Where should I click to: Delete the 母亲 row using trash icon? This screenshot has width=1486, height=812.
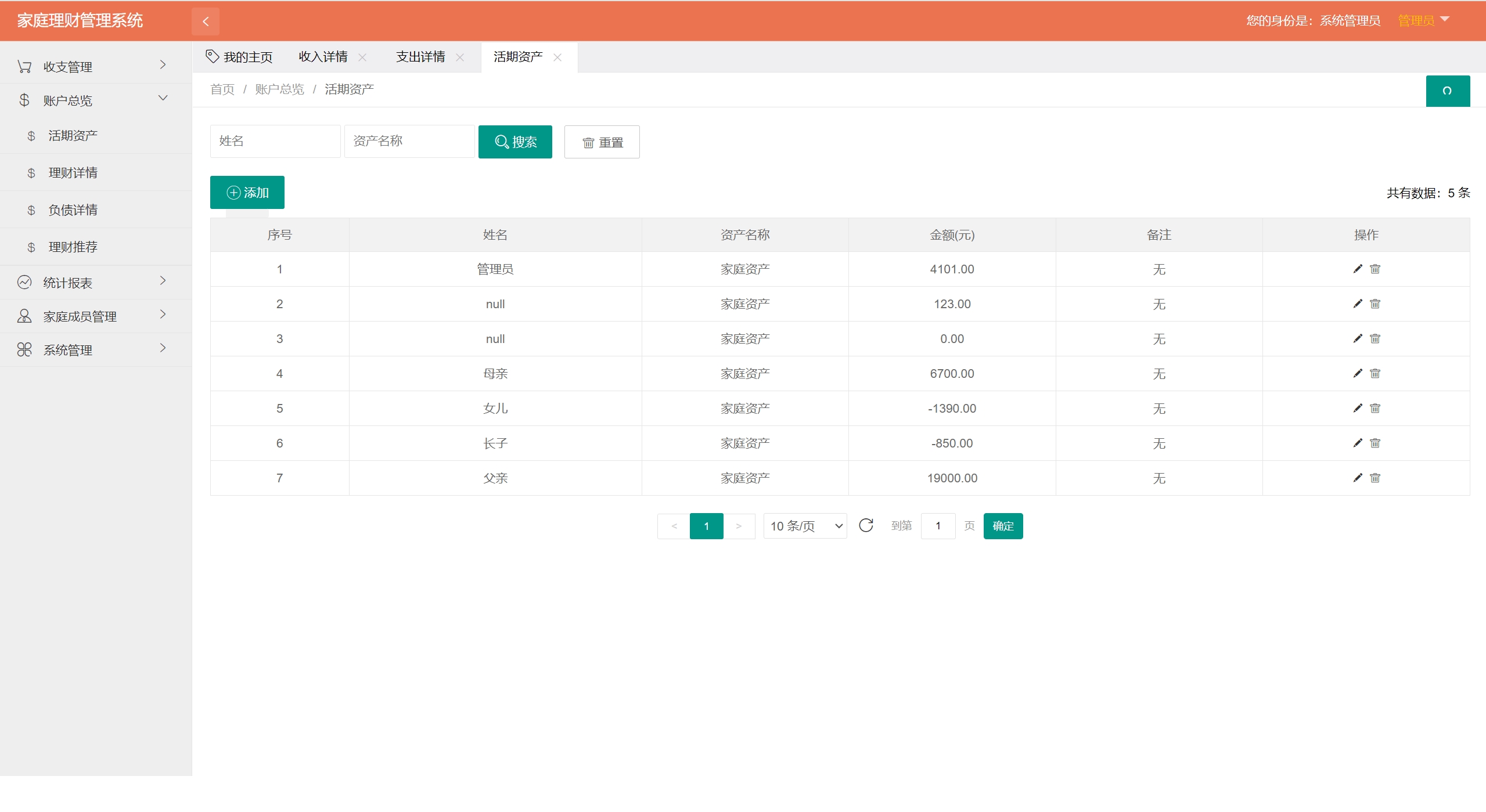1375,373
